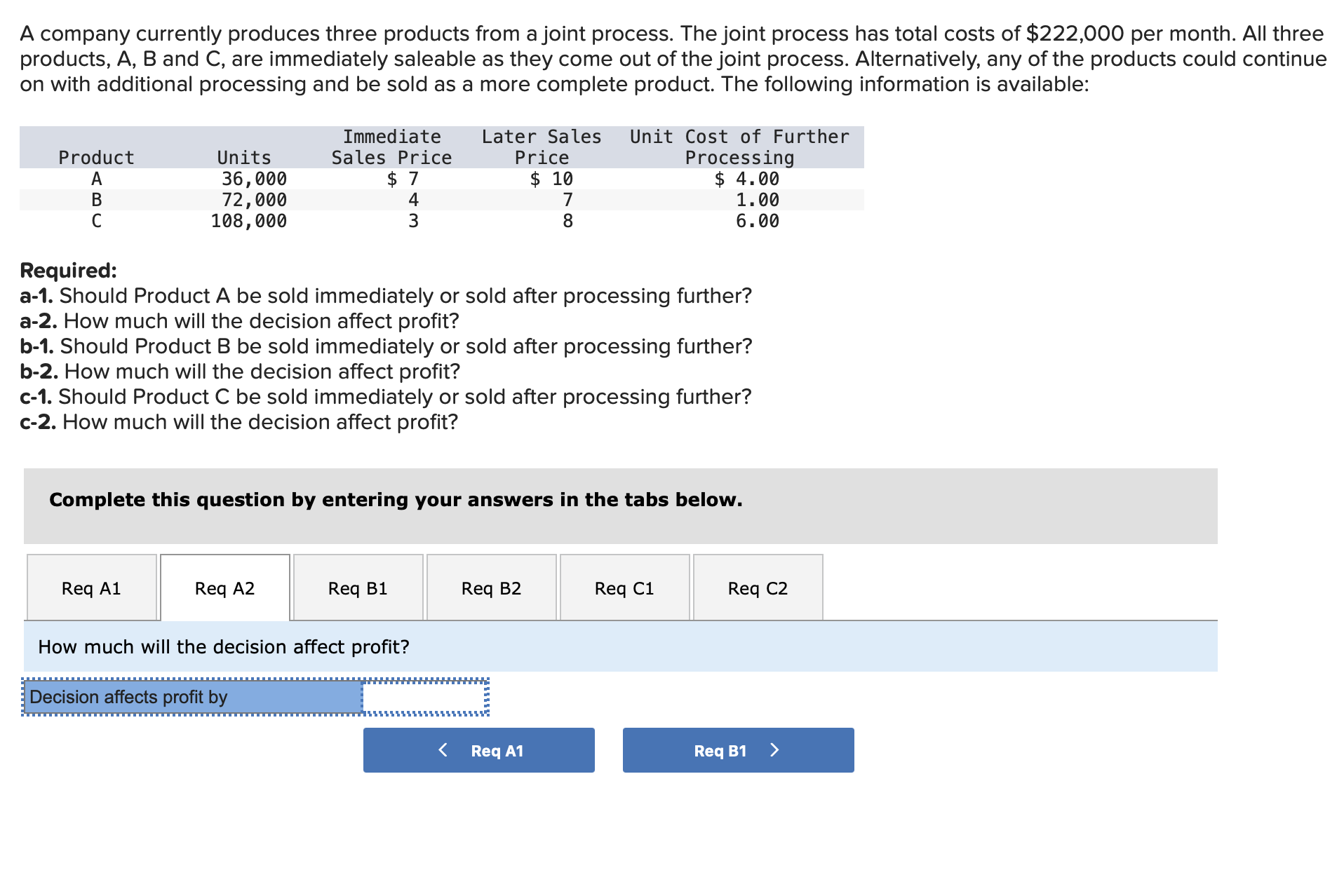Click the right chevron on Req B1 button
The width and height of the screenshot is (1344, 896).
click(x=774, y=749)
